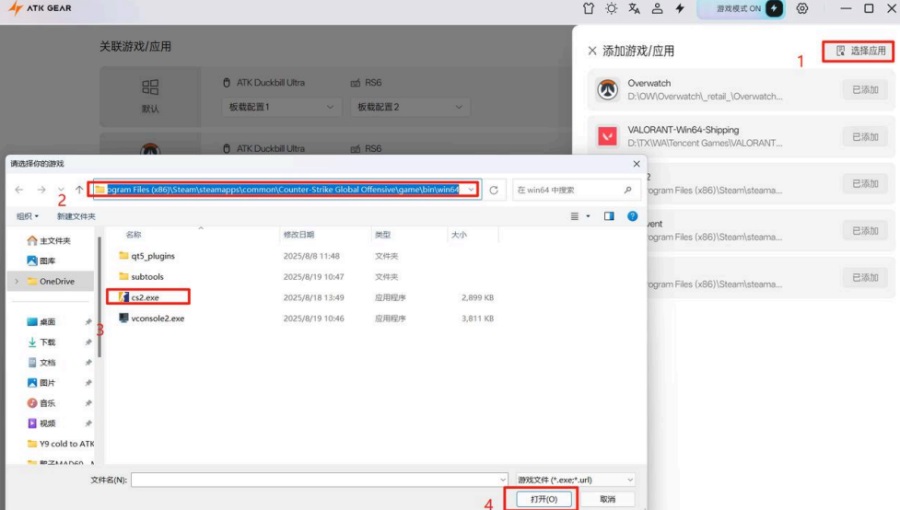
Task: Select OneDrive in the sidebar
Action: (51, 282)
